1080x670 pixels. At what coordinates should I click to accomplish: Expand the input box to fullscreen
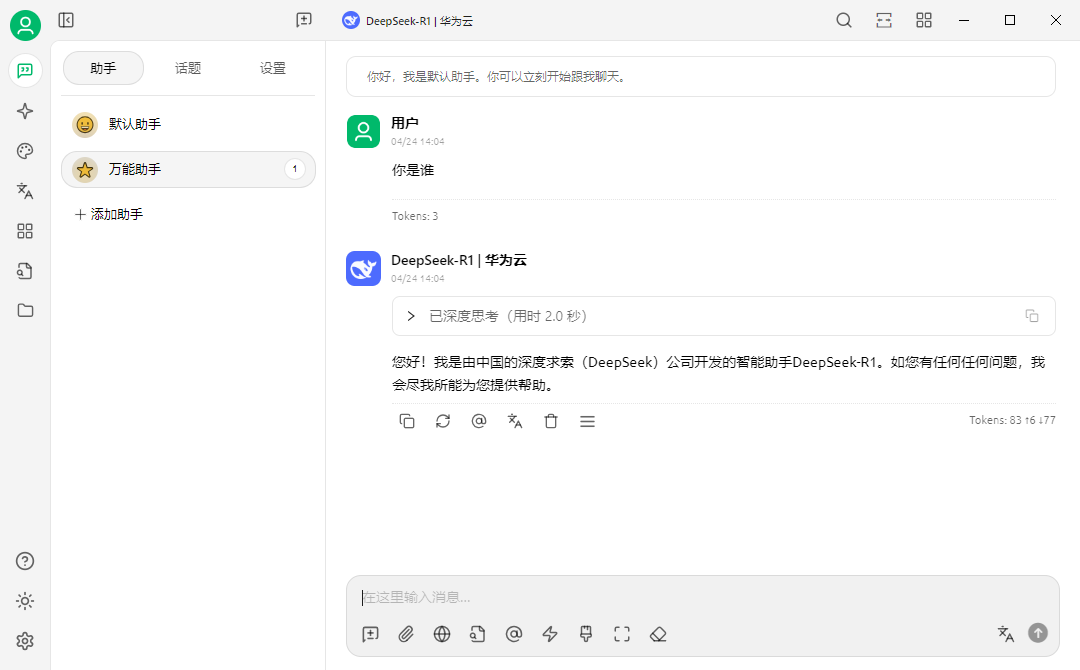[622, 634]
